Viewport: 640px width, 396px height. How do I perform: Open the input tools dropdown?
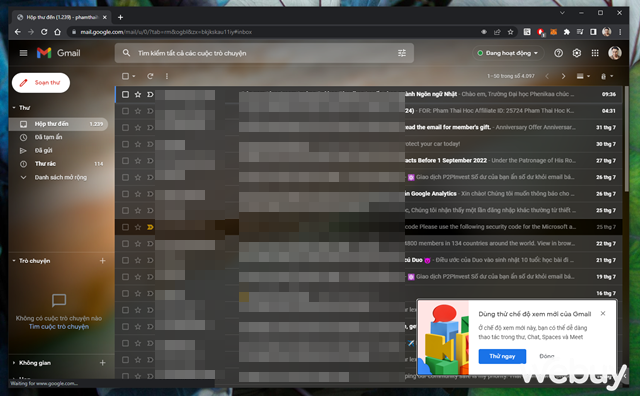click(x=607, y=76)
